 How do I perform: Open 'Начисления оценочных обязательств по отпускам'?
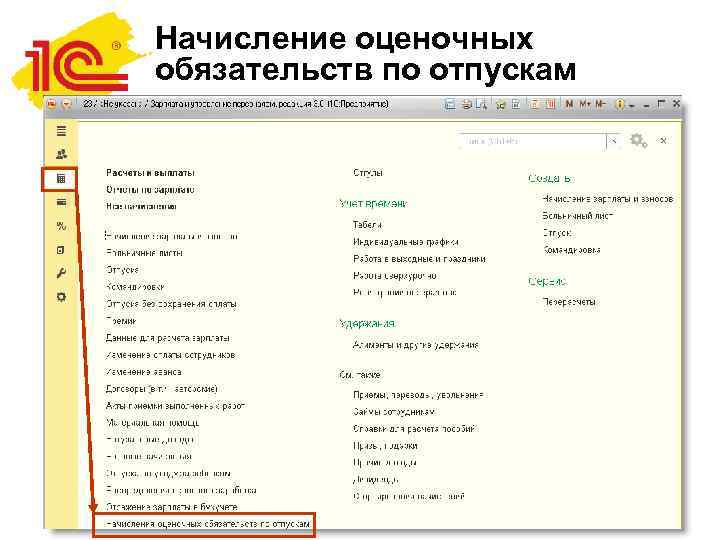208,523
